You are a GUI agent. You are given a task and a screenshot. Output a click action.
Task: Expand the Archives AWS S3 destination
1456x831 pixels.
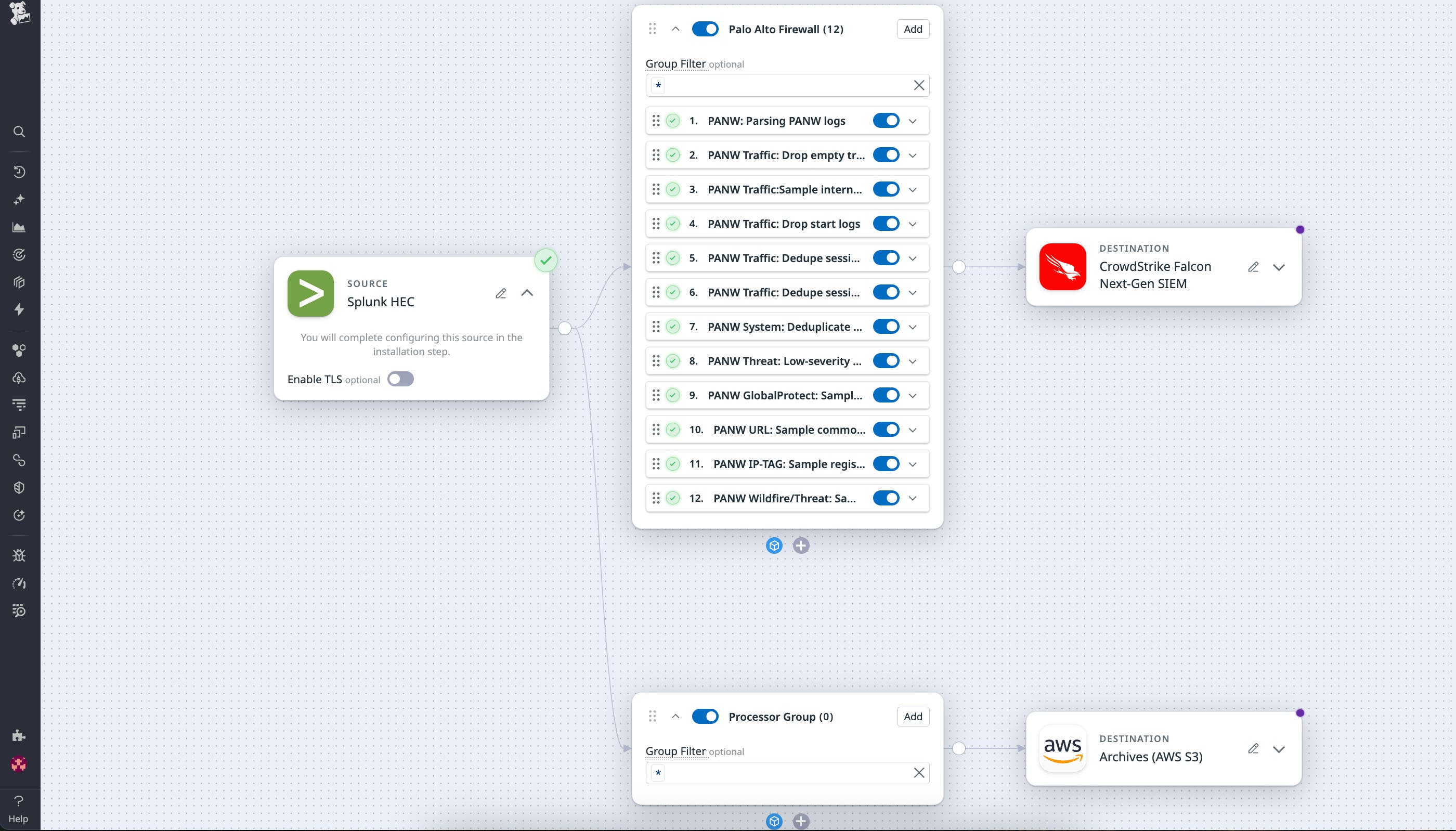coord(1279,748)
